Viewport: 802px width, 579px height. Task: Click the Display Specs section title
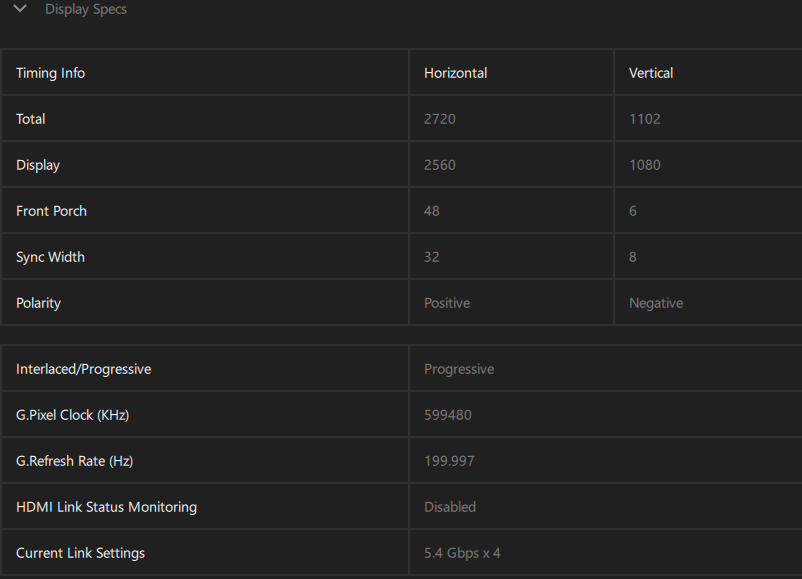click(x=86, y=9)
